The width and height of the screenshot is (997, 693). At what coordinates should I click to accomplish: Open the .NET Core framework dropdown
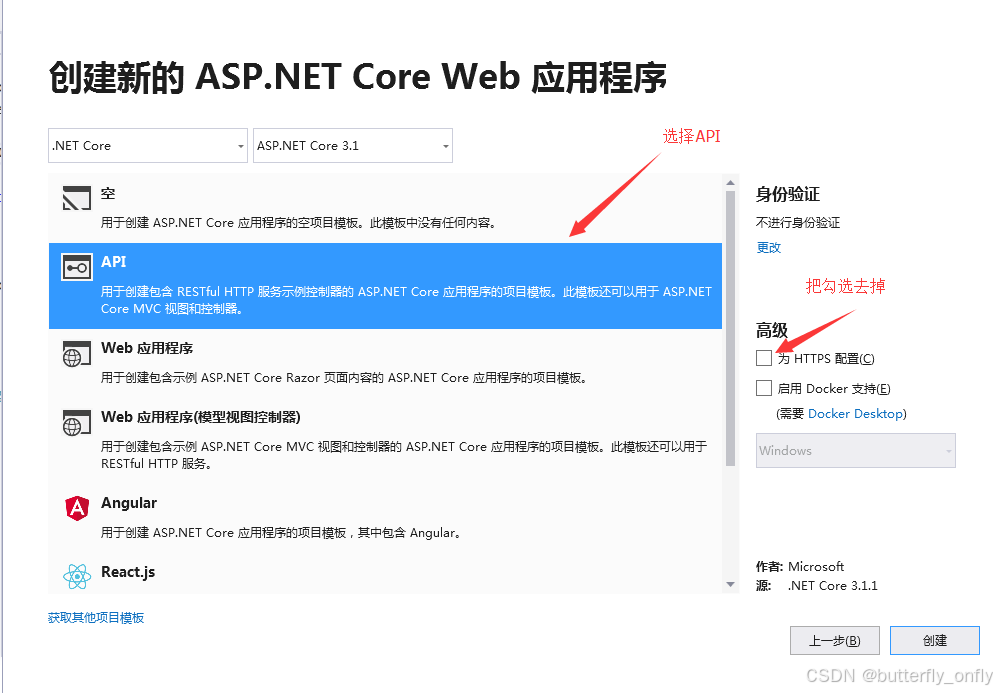(x=148, y=146)
